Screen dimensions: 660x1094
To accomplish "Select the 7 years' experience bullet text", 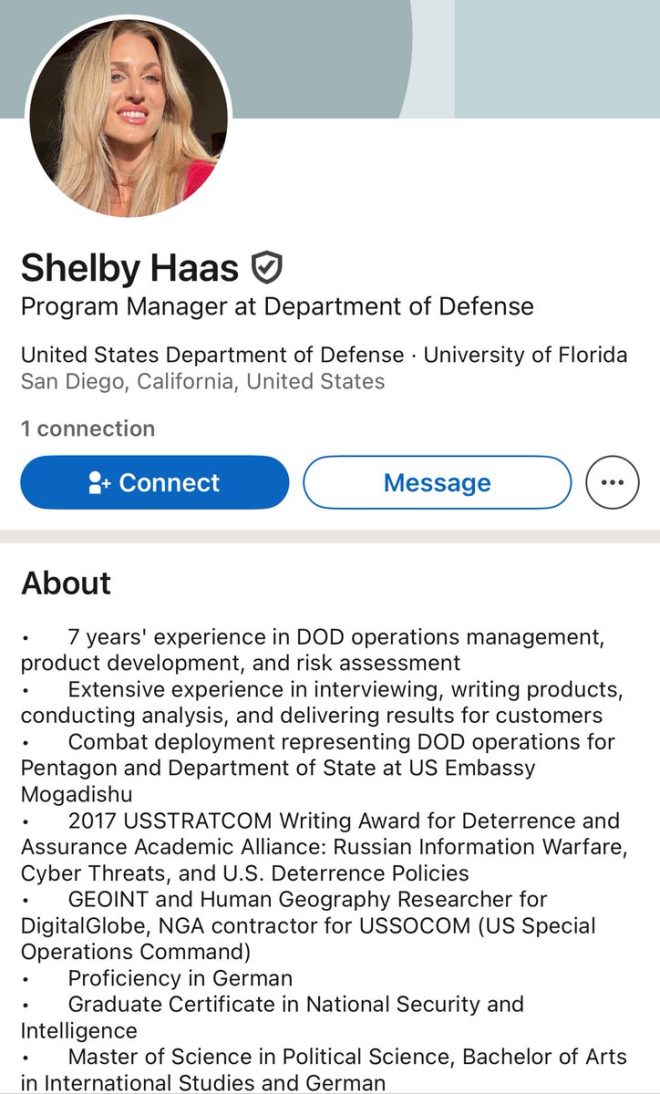I will tap(313, 650).
